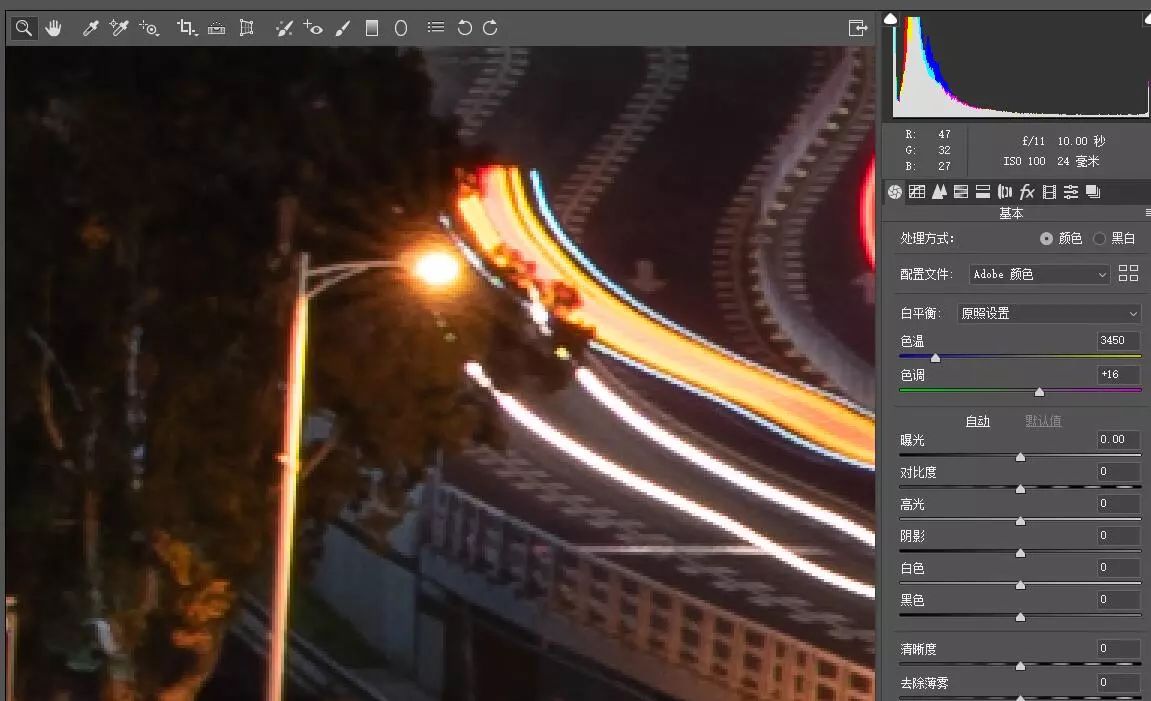This screenshot has height=701, width=1151.
Task: Rotate image counterclockwise
Action: tap(464, 28)
